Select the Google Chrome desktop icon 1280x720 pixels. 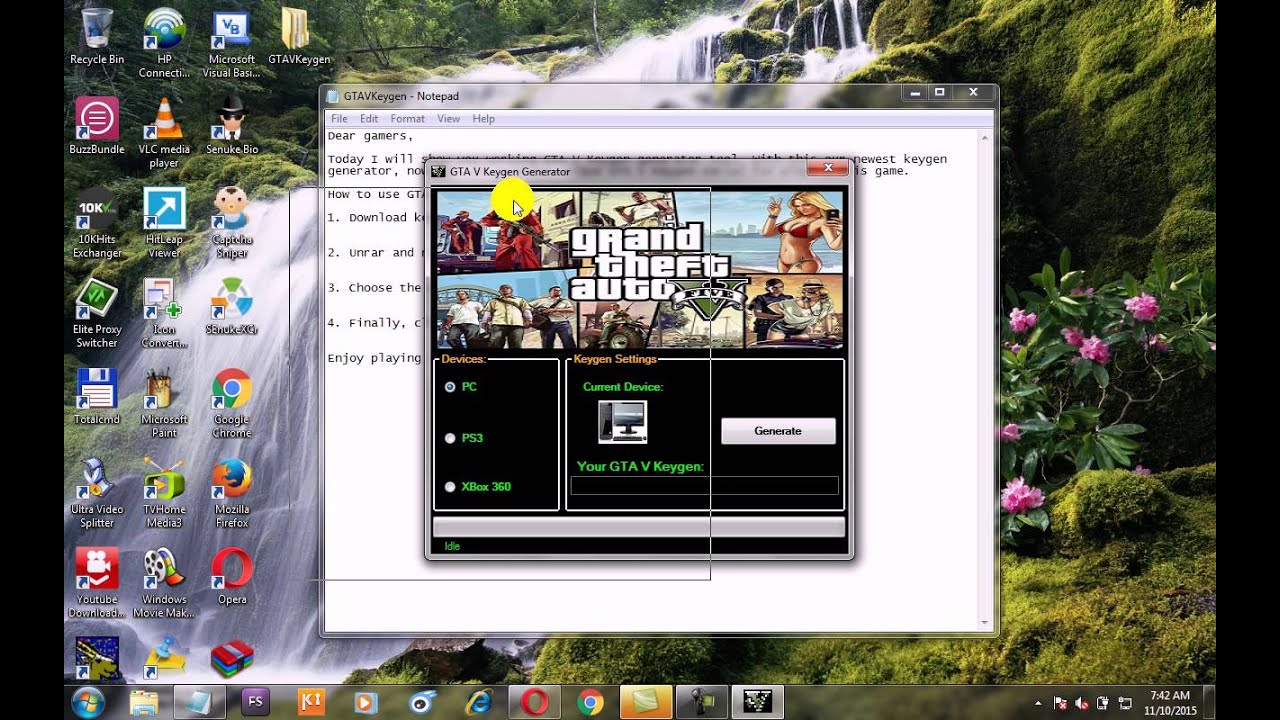232,403
